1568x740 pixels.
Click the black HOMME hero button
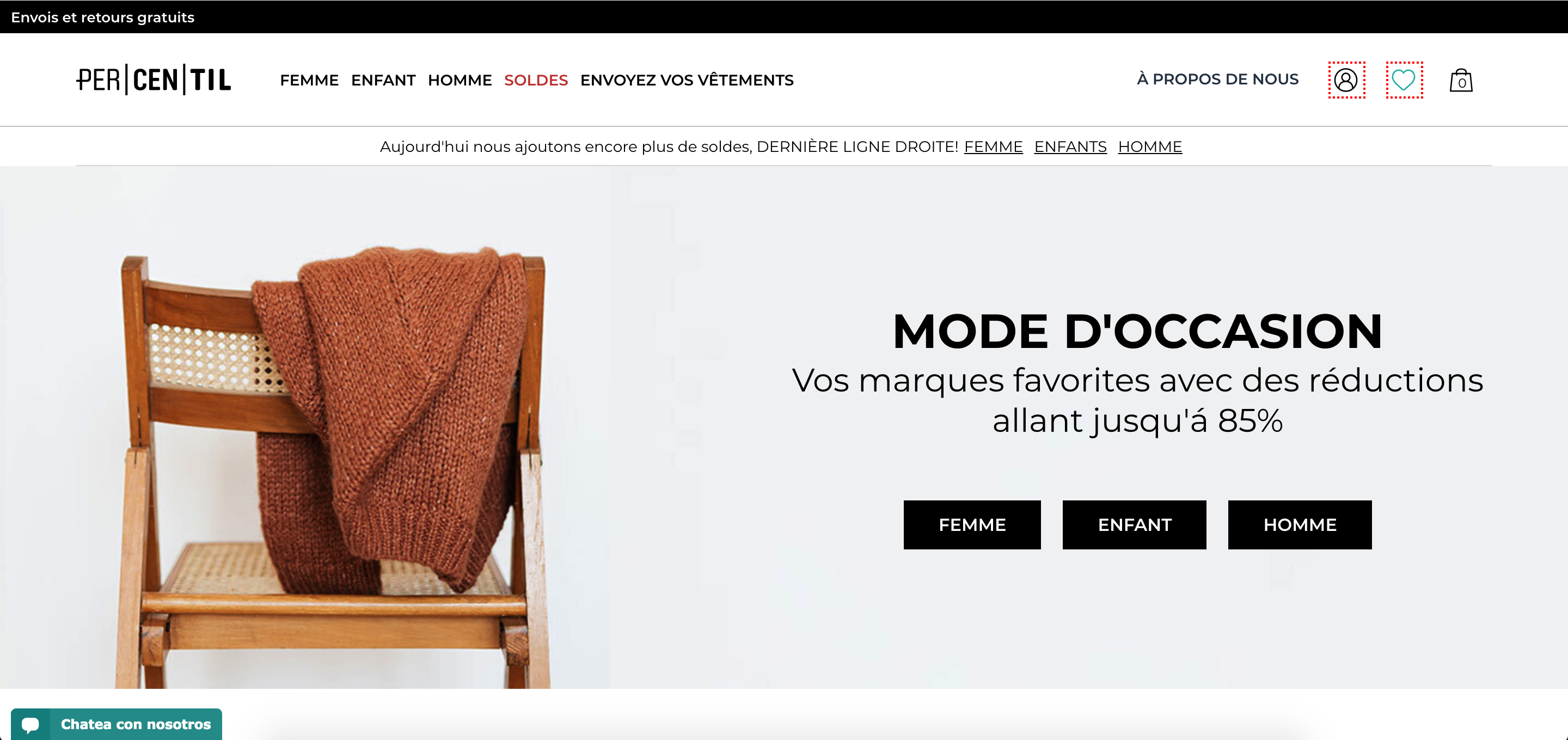point(1300,524)
